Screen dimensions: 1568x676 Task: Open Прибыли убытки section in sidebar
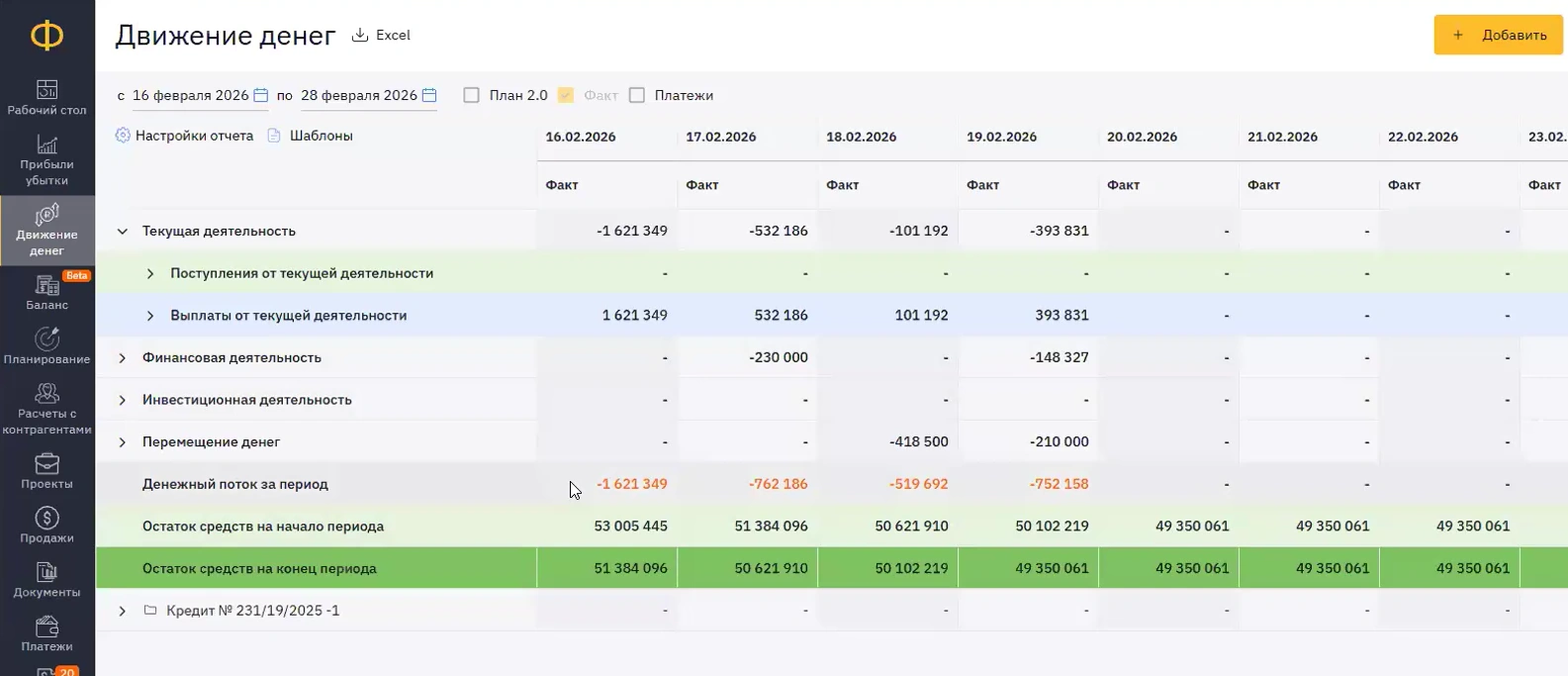coord(46,160)
